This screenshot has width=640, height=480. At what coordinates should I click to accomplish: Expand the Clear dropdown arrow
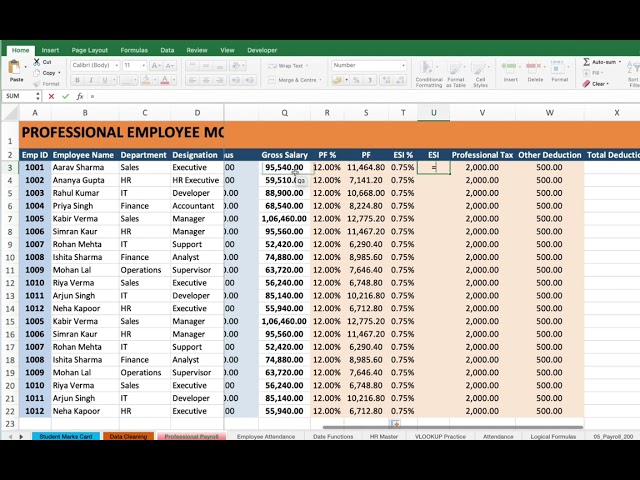[608, 84]
